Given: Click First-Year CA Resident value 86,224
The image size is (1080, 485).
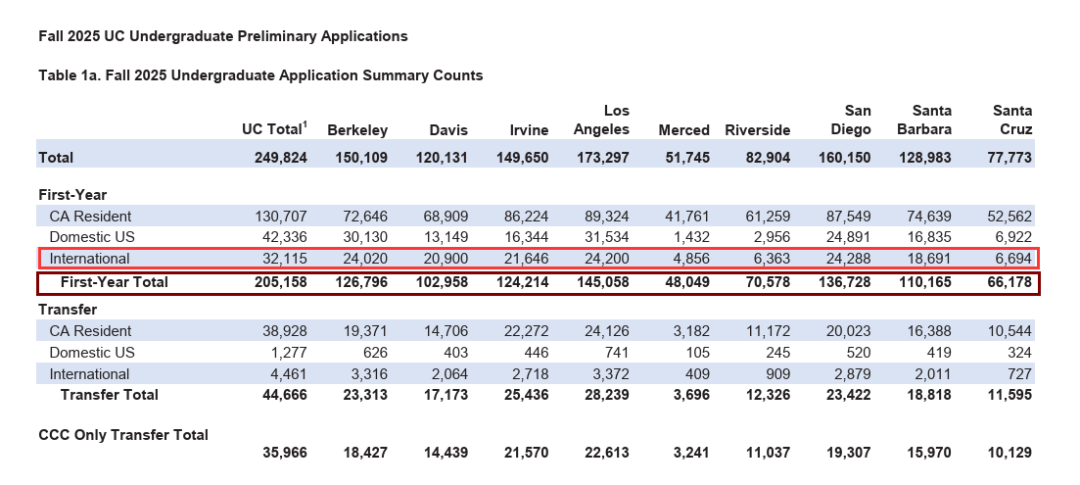Looking at the screenshot, I should [x=526, y=217].
